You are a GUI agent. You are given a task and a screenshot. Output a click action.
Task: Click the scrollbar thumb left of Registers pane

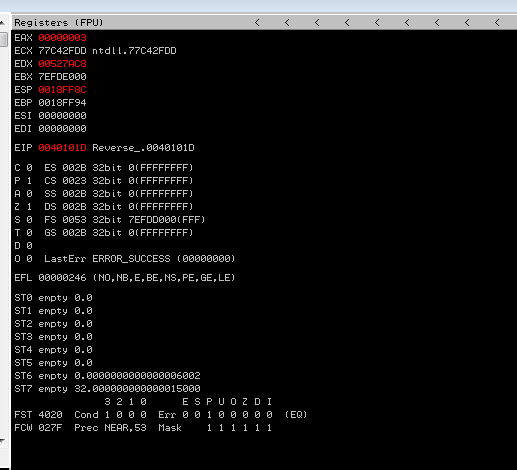click(x=3, y=39)
